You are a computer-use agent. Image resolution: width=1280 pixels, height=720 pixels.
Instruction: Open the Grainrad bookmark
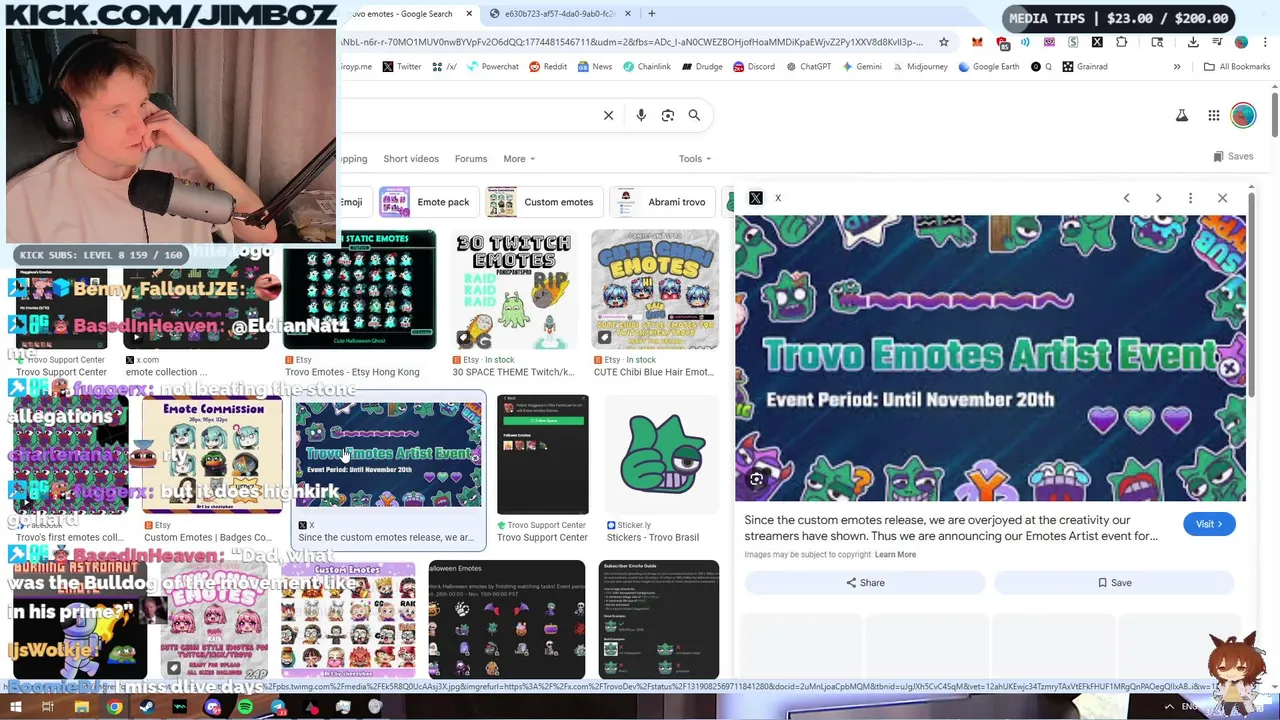click(x=1085, y=67)
